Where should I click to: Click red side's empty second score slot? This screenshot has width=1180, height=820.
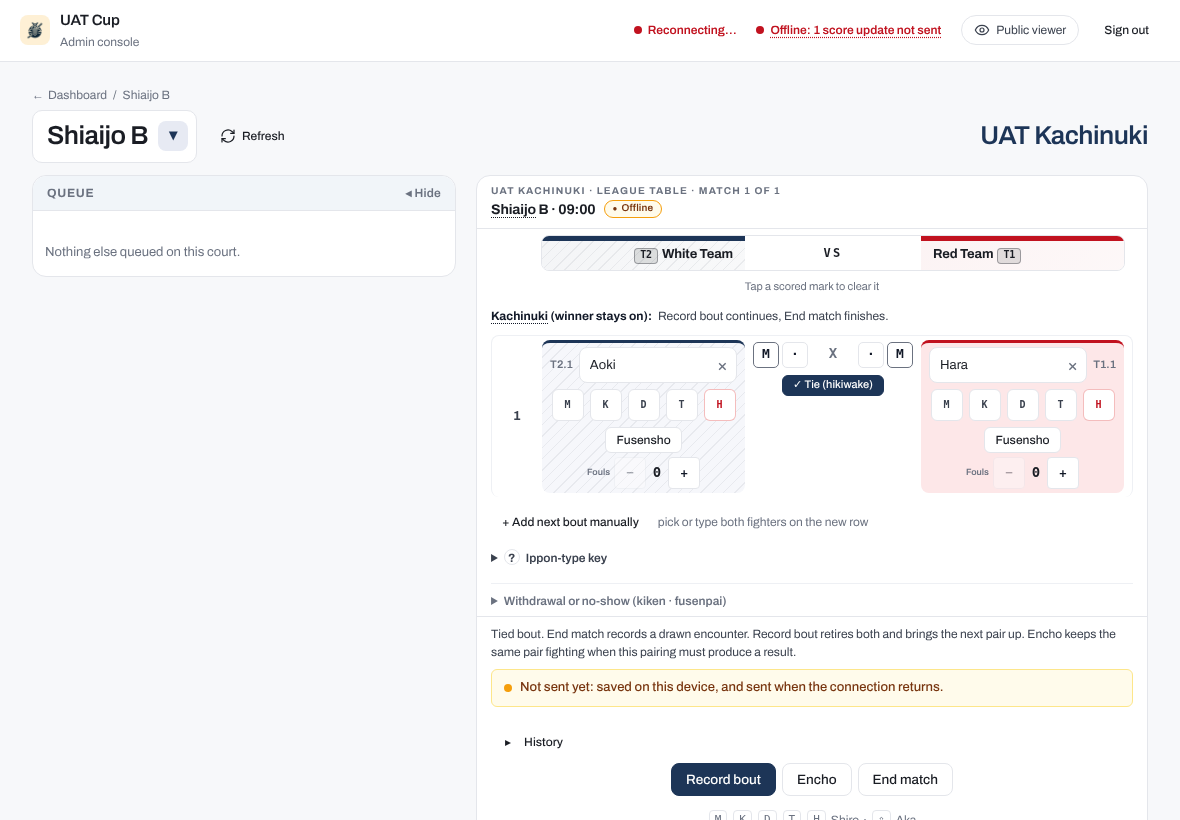[871, 354]
